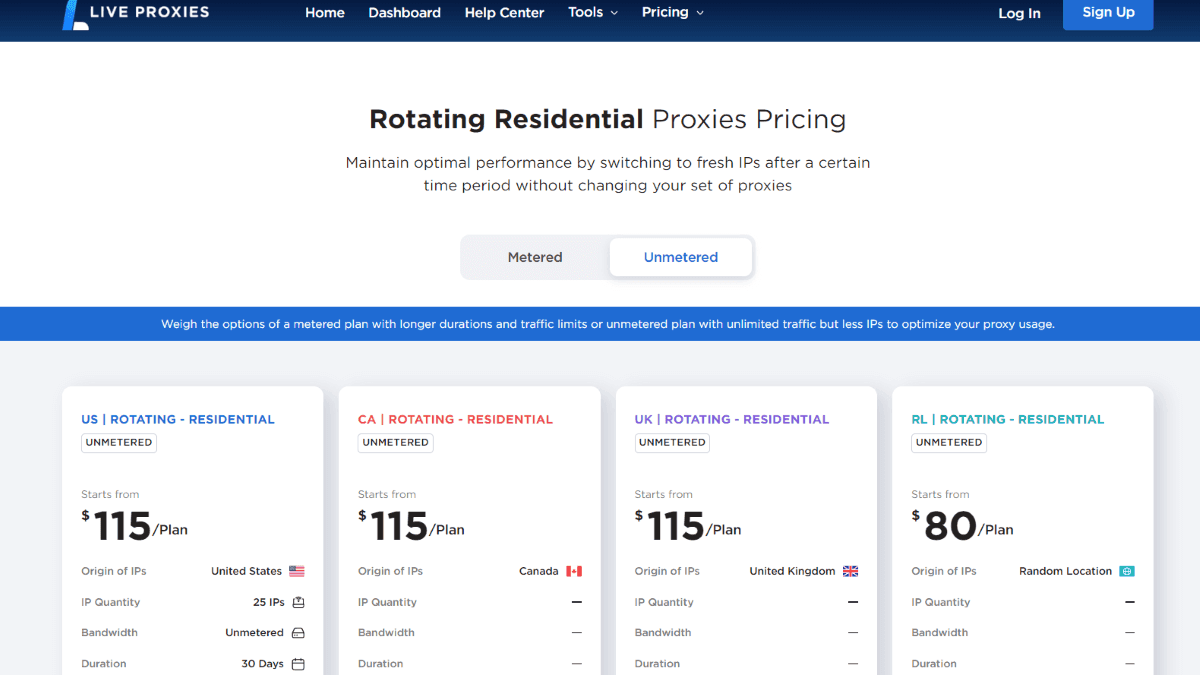1200x675 pixels.
Task: Click the UNMETERED badge on the UK card
Action: point(672,442)
